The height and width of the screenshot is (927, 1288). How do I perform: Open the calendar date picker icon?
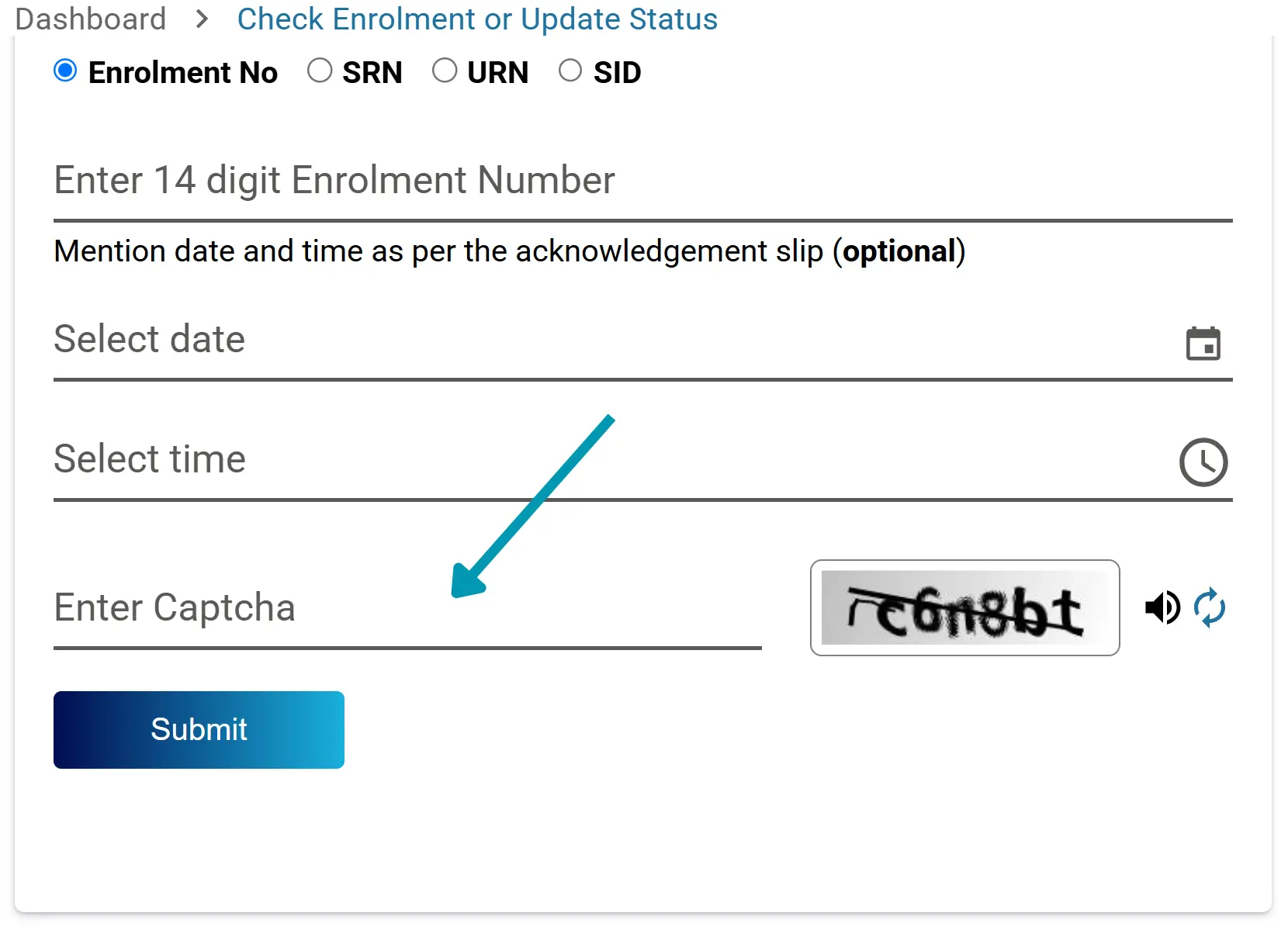1203,343
